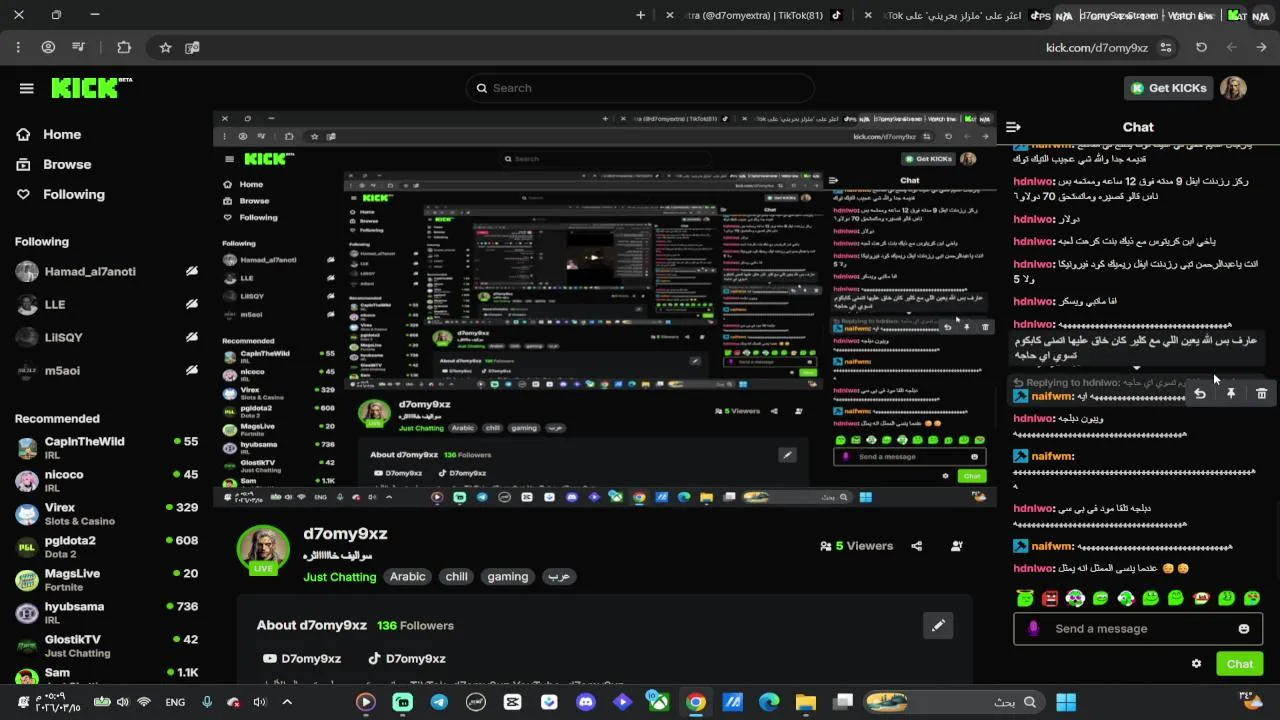The width and height of the screenshot is (1280, 720).
Task: Switch ENG keyboard language
Action: click(175, 702)
